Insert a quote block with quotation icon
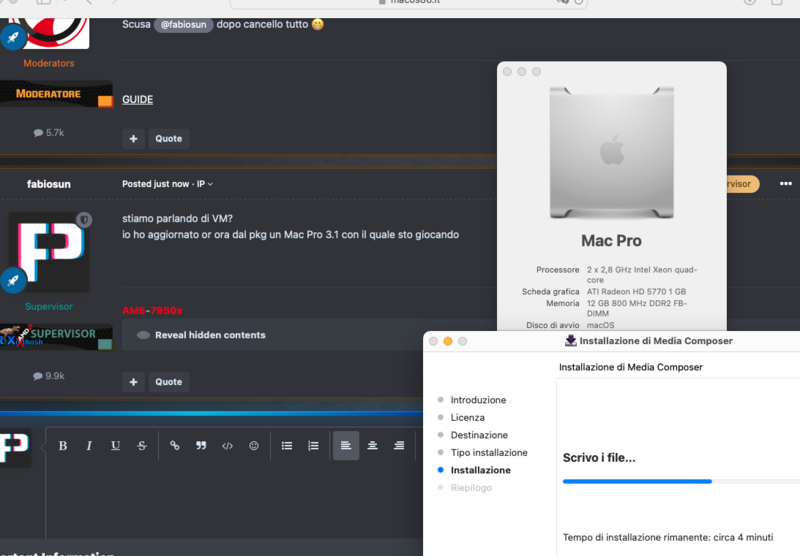Image resolution: width=800 pixels, height=556 pixels. point(201,446)
